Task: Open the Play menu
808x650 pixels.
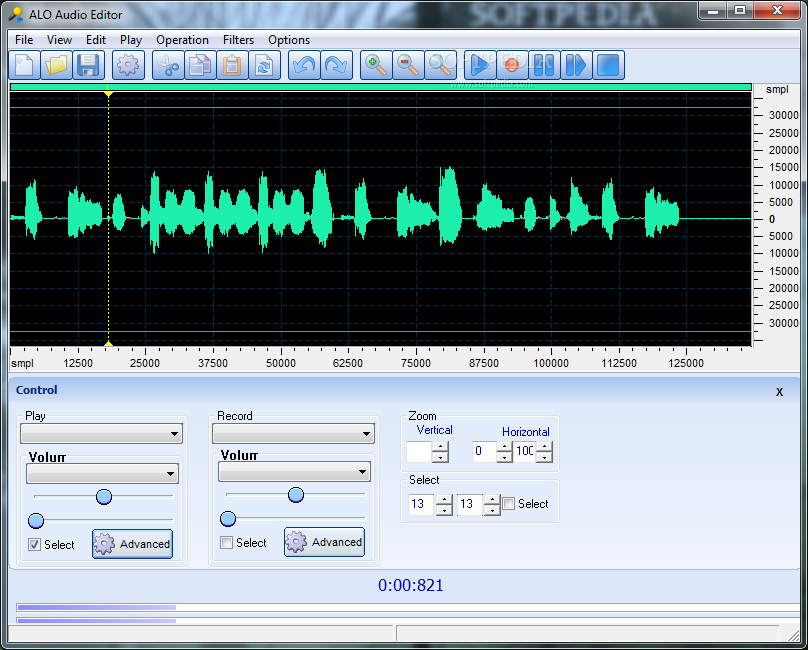Action: (x=131, y=40)
